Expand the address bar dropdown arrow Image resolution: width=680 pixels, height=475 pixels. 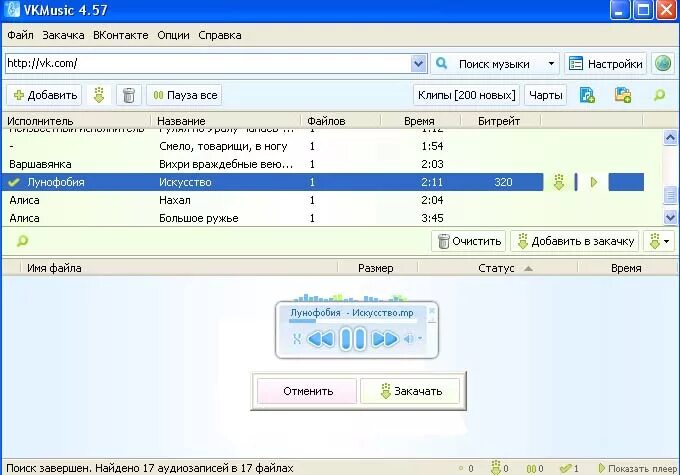click(x=418, y=64)
